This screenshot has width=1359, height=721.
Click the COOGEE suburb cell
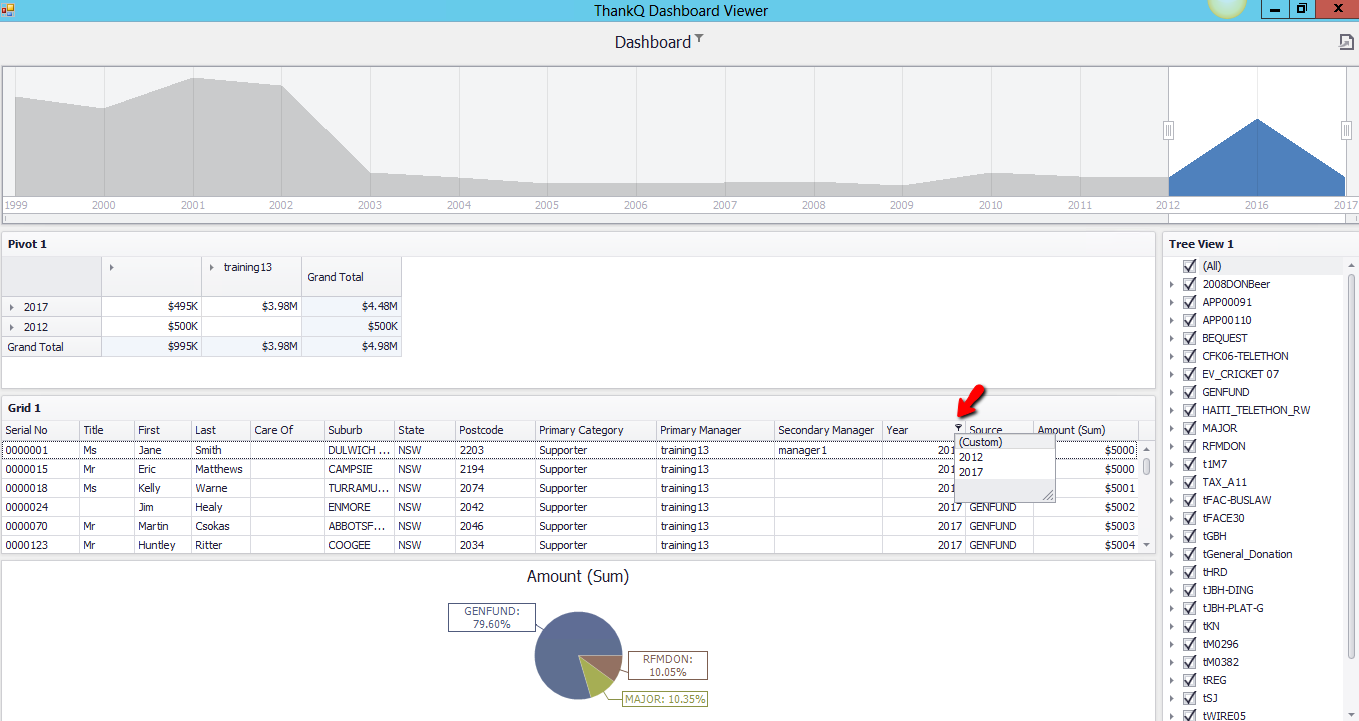359,545
